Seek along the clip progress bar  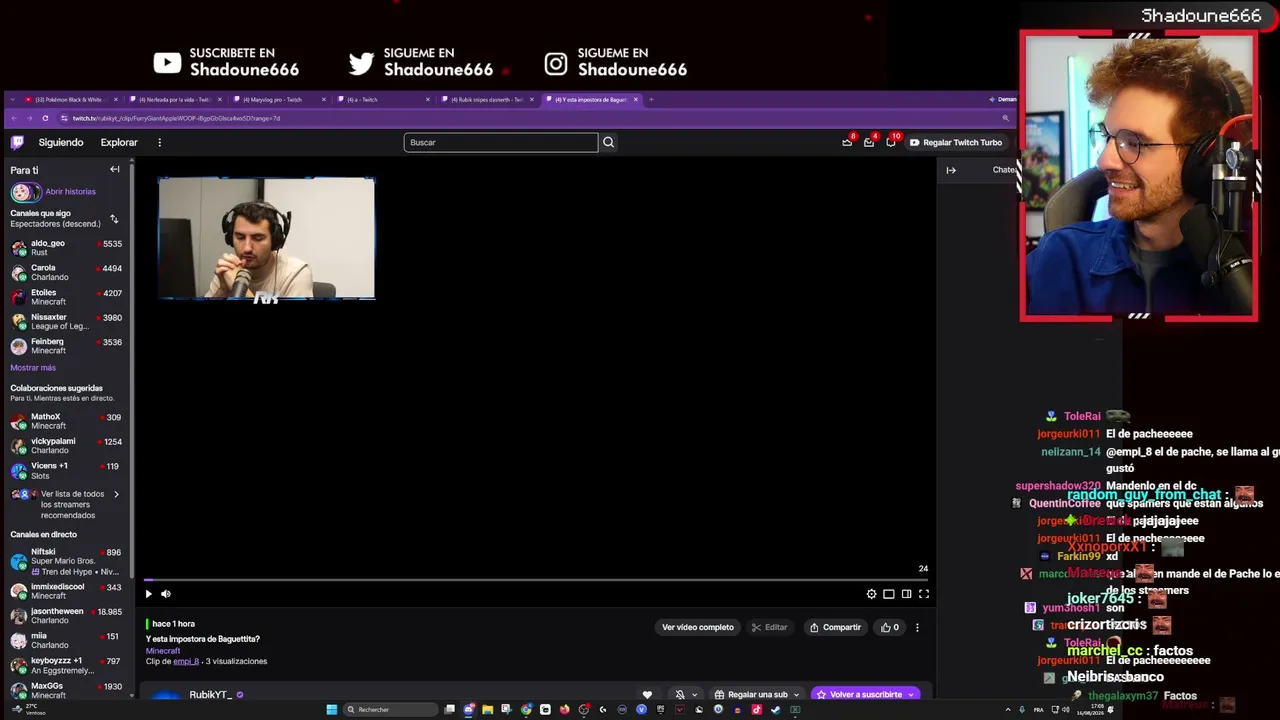tap(536, 579)
